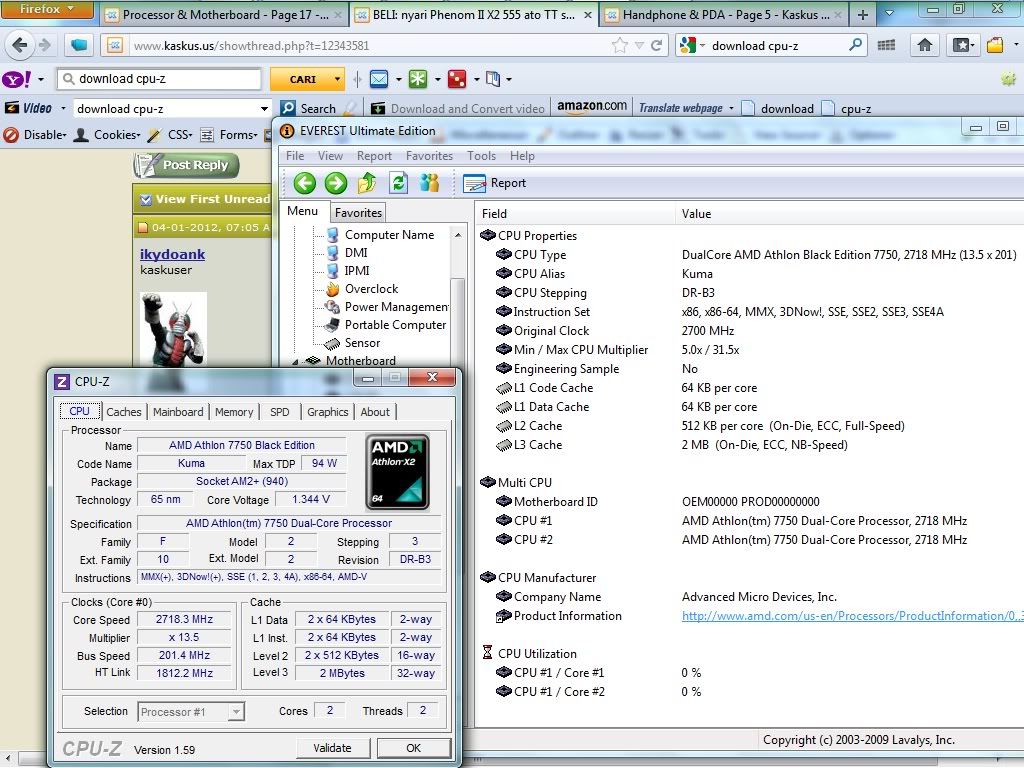This screenshot has height=768, width=1024.
Task: Click EVEREST Up level arrow icon
Action: pyautogui.click(x=367, y=183)
